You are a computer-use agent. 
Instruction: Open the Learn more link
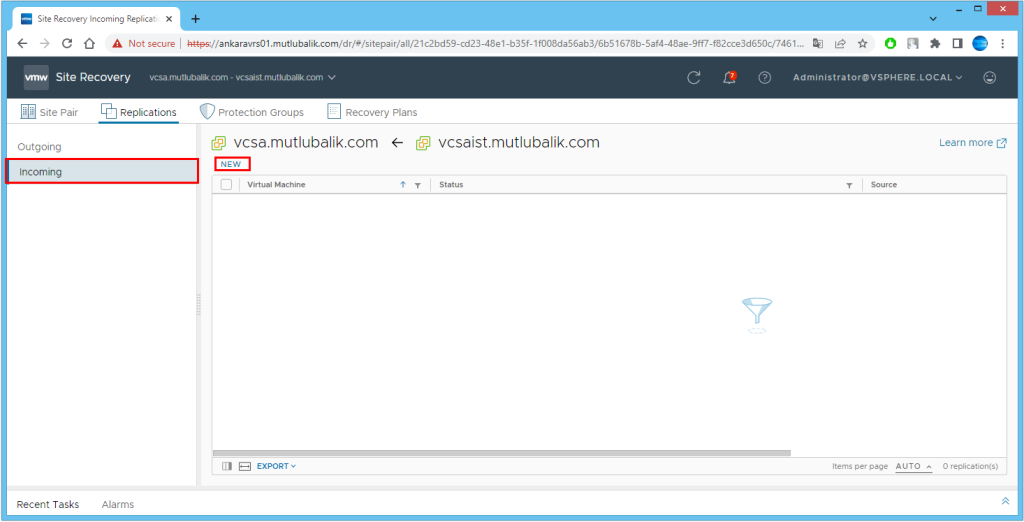click(x=972, y=142)
